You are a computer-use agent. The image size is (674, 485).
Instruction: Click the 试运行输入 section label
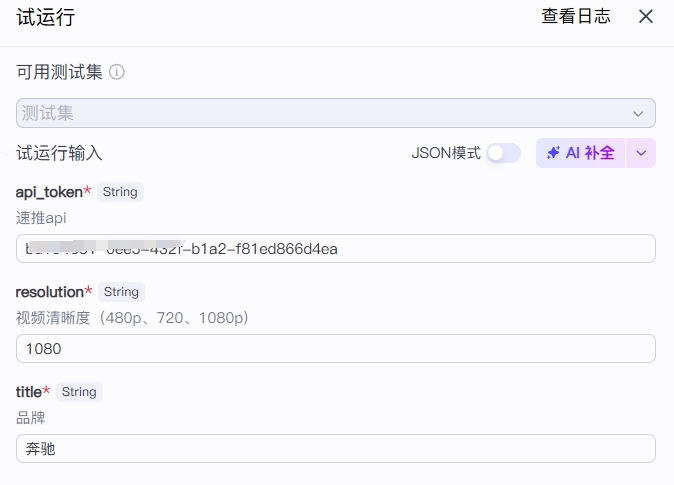click(x=59, y=153)
